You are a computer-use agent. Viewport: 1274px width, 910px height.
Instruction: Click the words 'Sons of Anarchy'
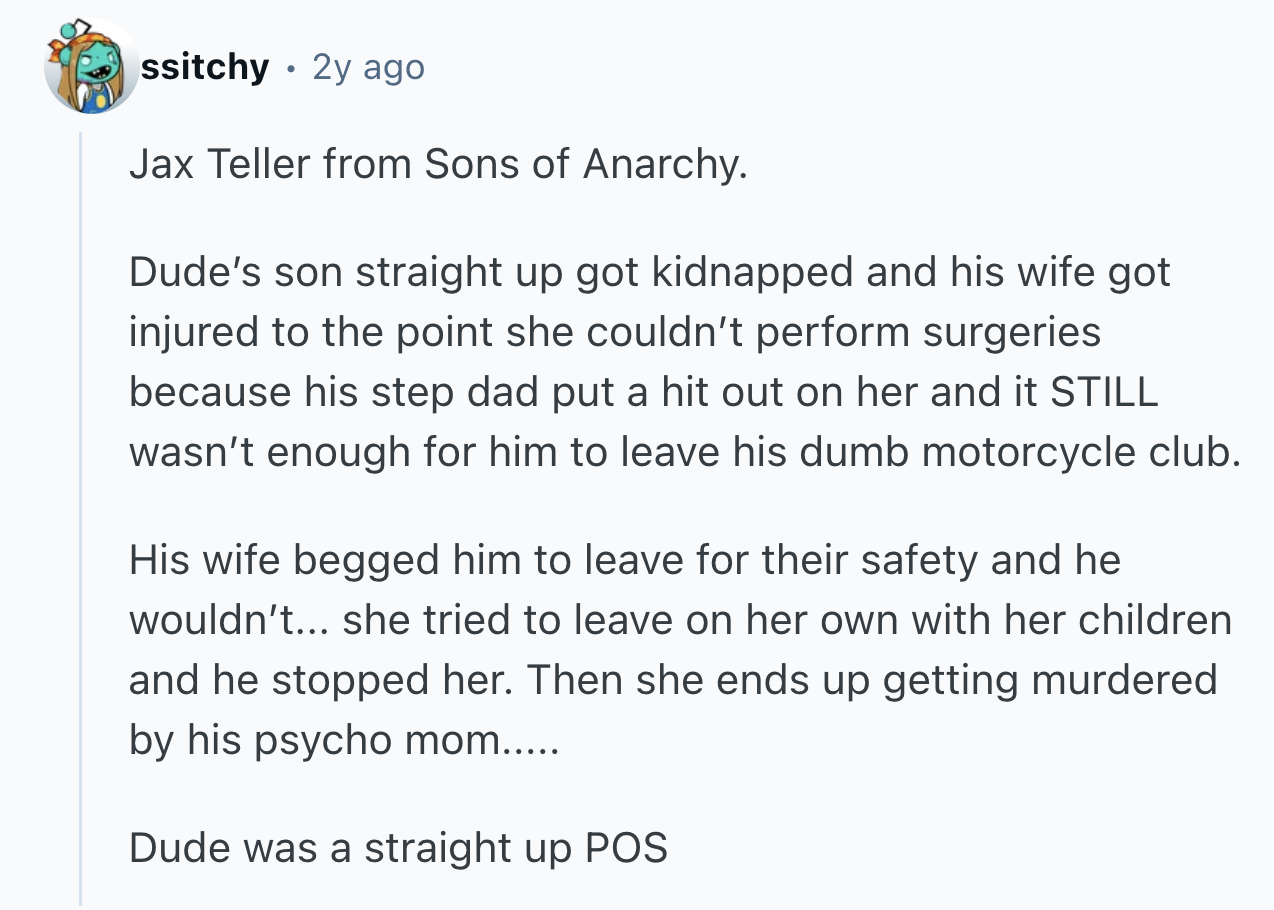point(585,164)
